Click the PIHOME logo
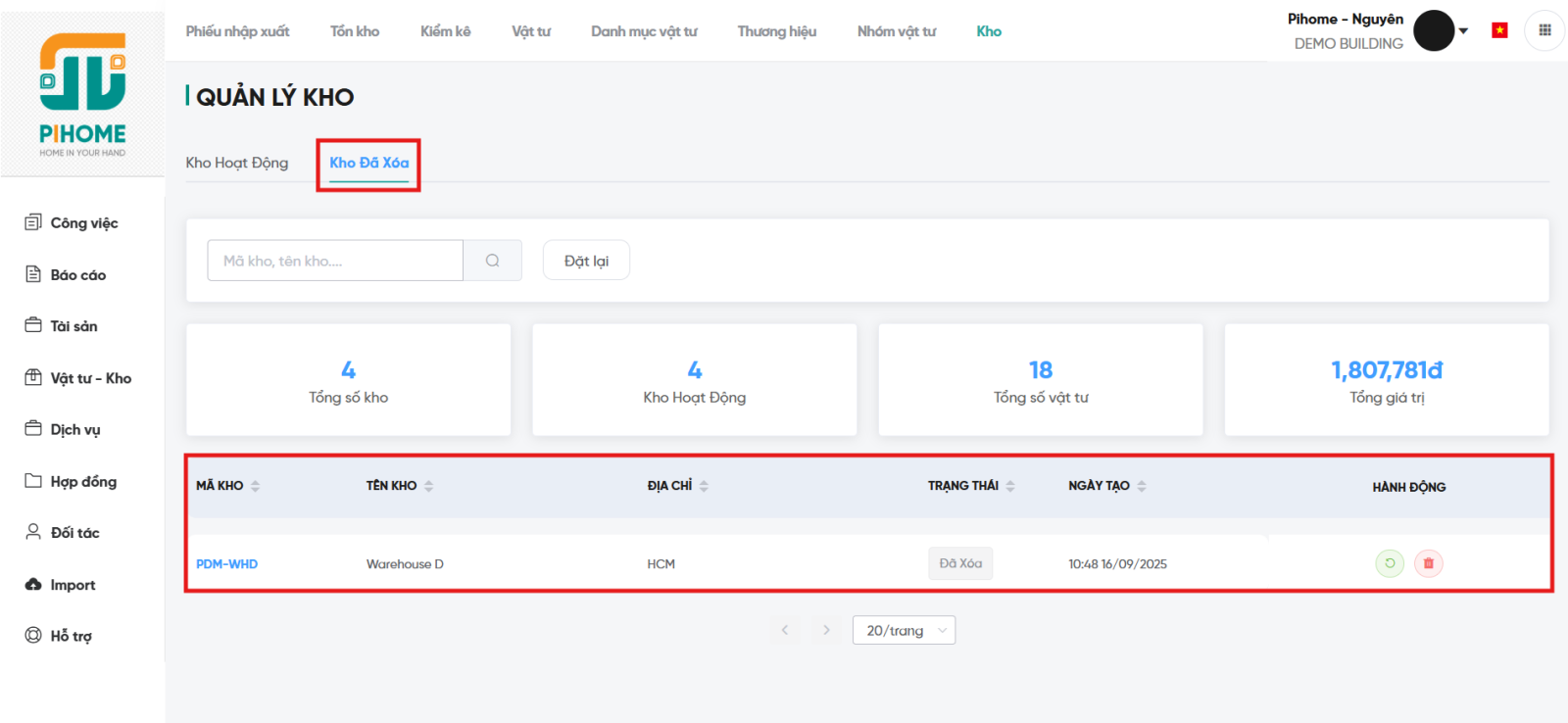This screenshot has height=723, width=1568. coord(82,95)
